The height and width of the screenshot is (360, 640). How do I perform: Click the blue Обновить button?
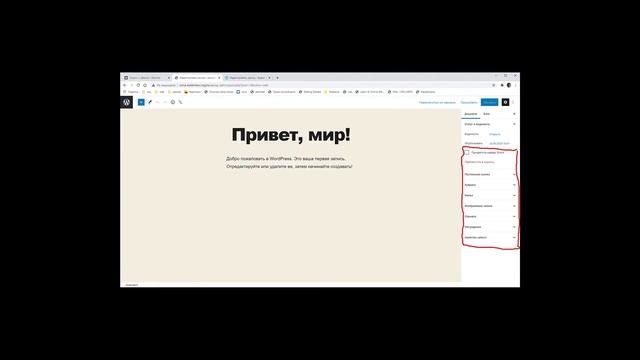pyautogui.click(x=489, y=102)
